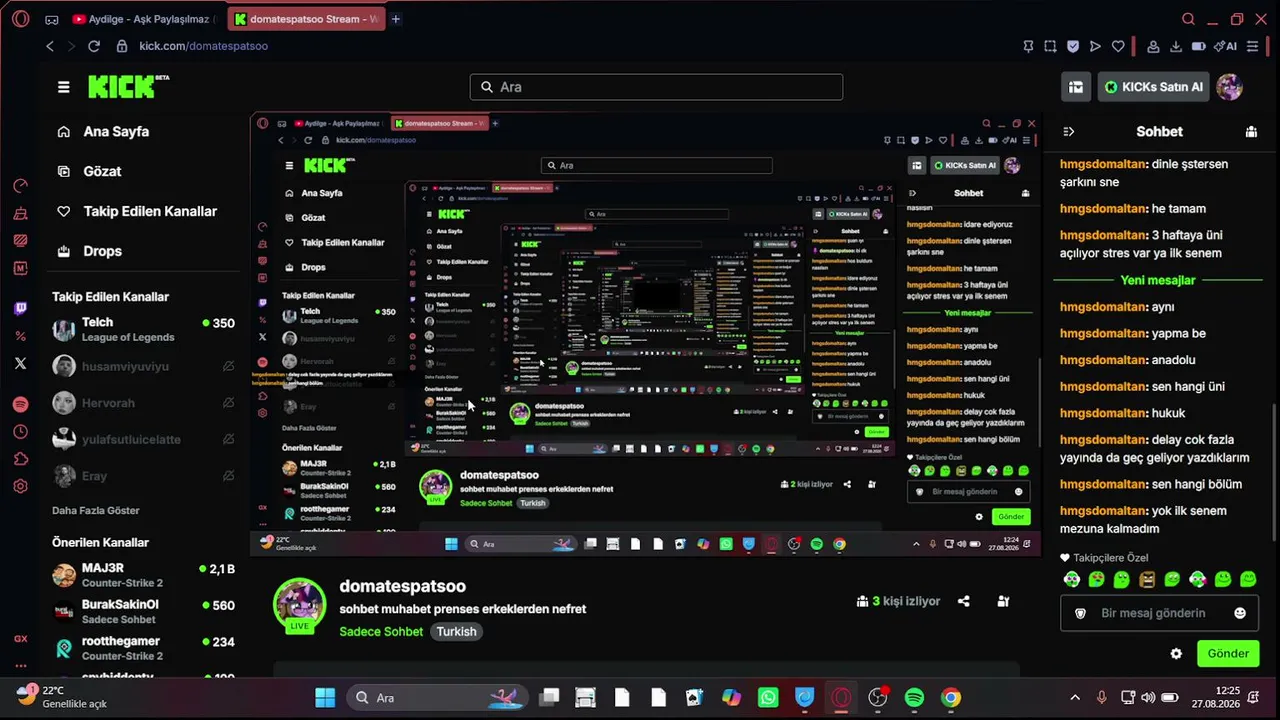Viewport: 1280px width, 720px height.
Task: Open the Sadece Sohbet category link under the stream title
Action: point(381,631)
